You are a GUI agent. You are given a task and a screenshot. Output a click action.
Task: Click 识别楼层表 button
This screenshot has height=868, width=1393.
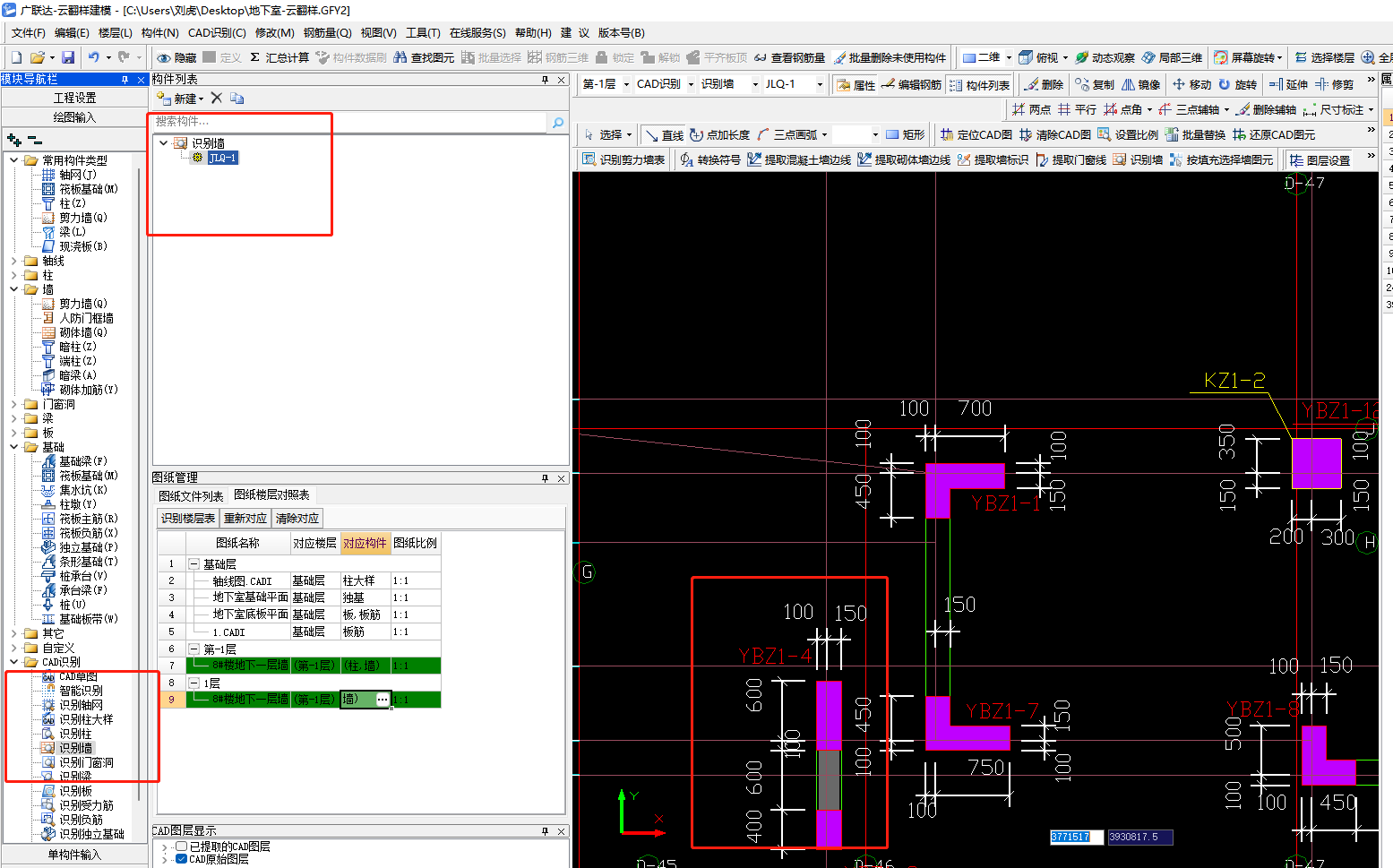click(x=188, y=518)
